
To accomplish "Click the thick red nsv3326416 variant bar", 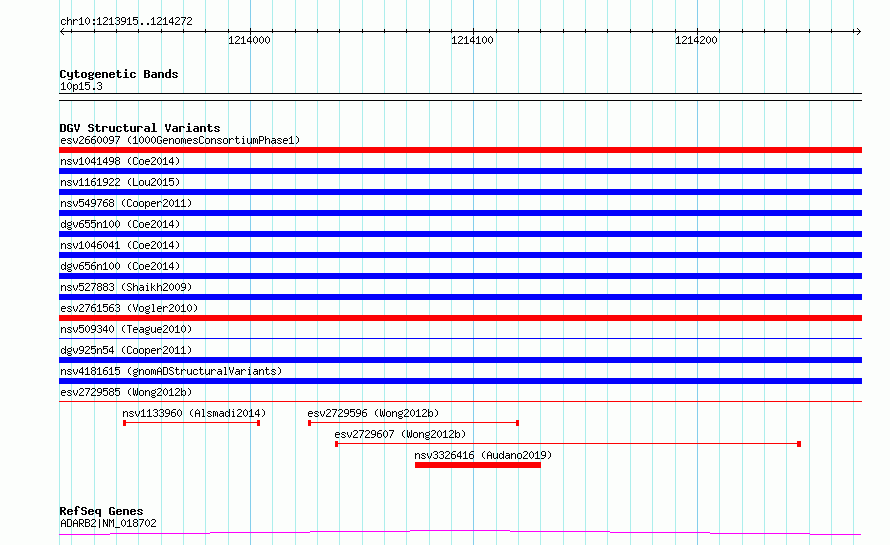I will coord(478,465).
